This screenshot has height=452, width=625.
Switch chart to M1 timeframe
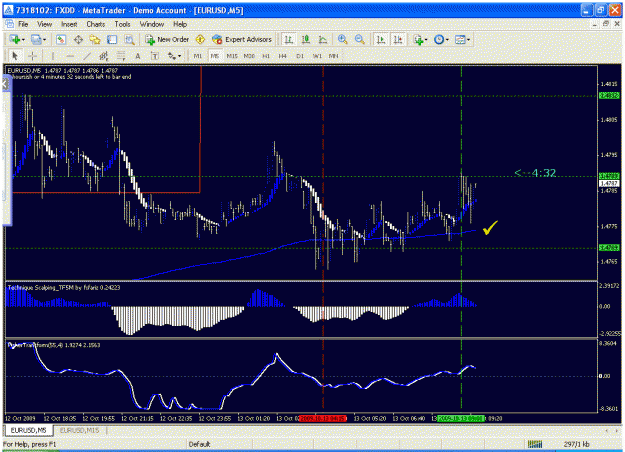198,56
